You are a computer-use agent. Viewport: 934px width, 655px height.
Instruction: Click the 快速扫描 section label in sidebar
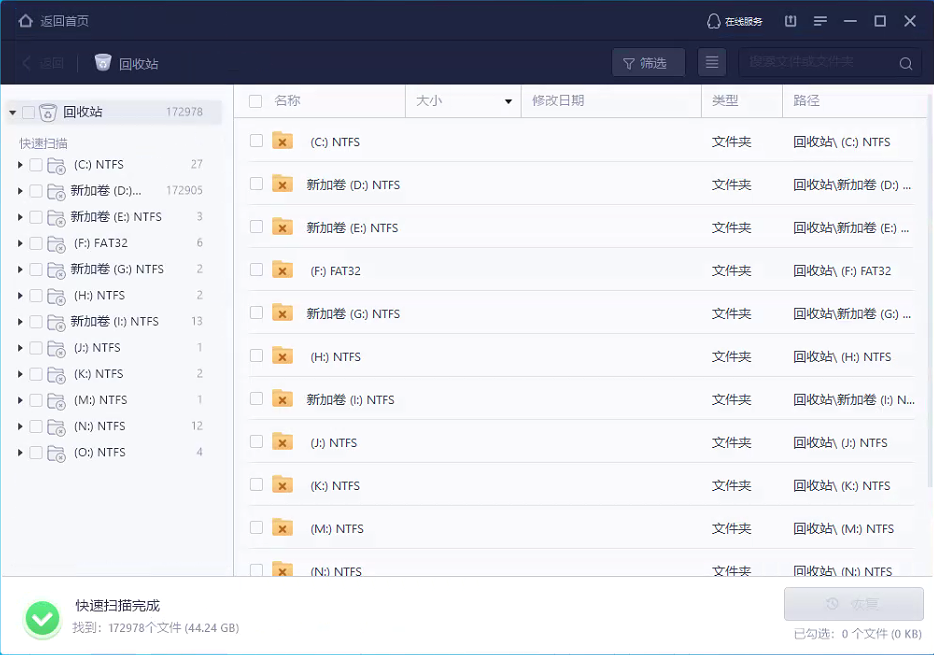point(43,143)
